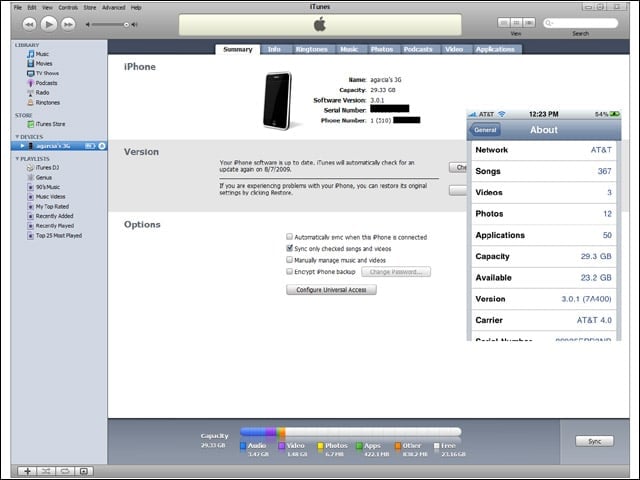
Task: Click Configure Universal Access button
Action: pos(331,290)
